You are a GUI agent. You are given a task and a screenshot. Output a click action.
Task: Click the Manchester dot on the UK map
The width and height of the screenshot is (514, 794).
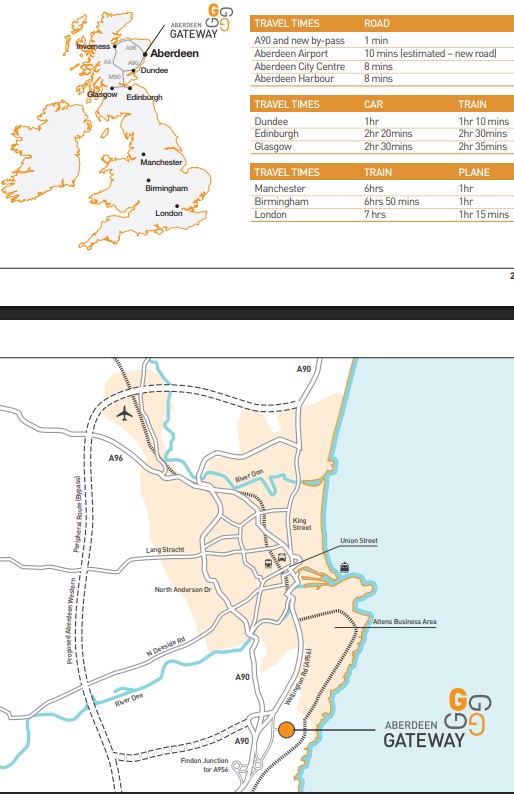[x=143, y=154]
